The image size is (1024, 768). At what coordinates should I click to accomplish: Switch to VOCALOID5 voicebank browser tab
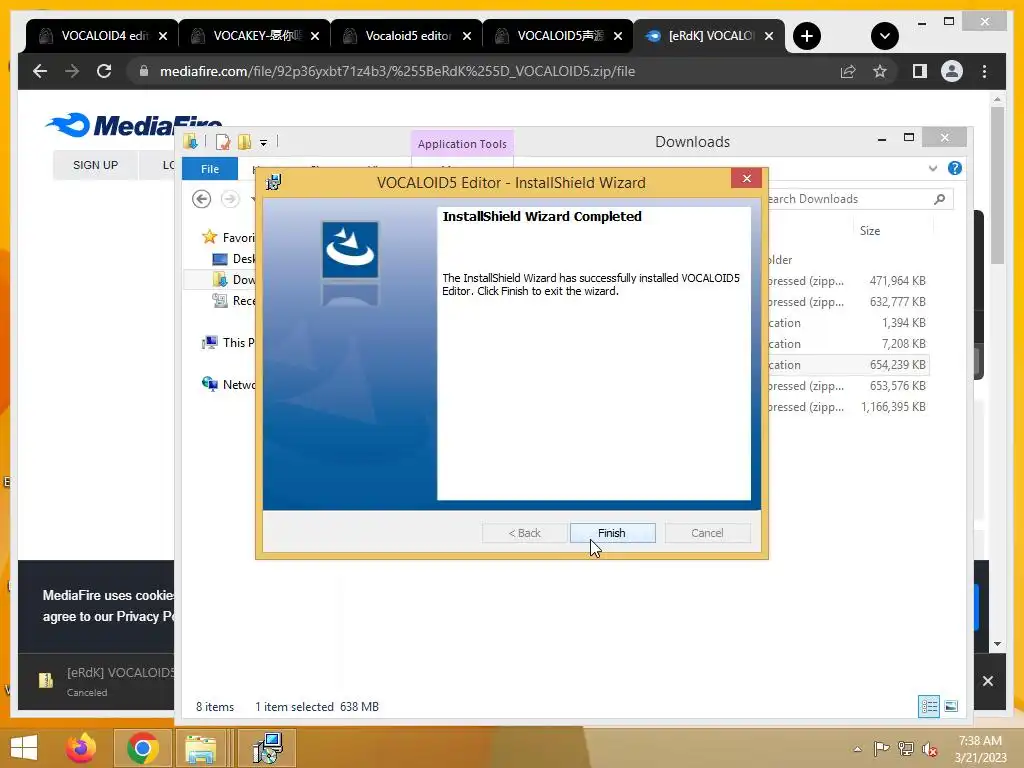(560, 36)
